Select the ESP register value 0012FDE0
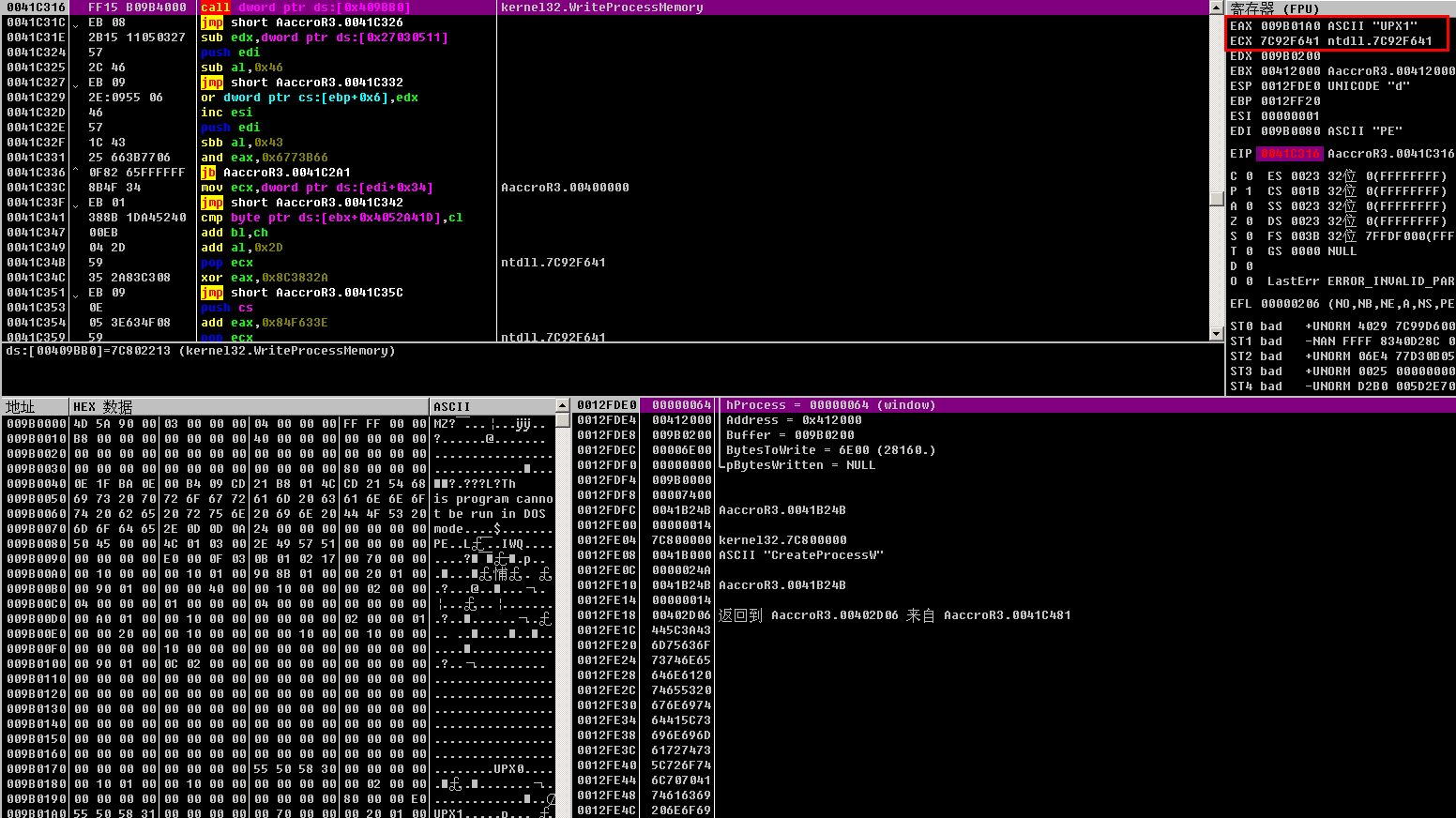1456x818 pixels. 1290,86
